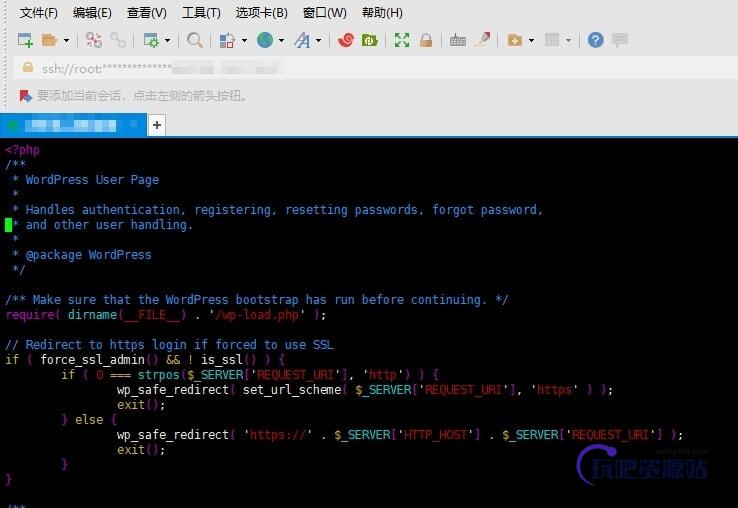
Task: Click 'set_url_scheme(' in the code
Action: (295, 390)
